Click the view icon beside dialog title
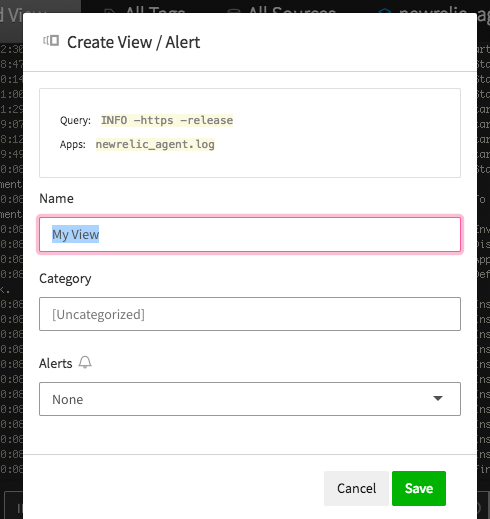Screen dimensions: 490x519 pos(51,41)
